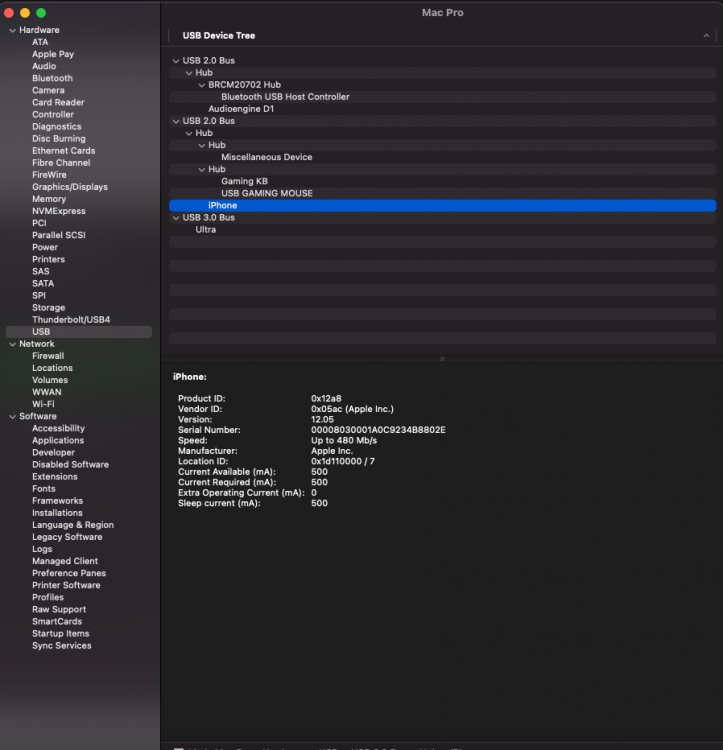Screen dimensions: 723x750
Task: Open Wi-Fi under Network
Action: [44, 404]
